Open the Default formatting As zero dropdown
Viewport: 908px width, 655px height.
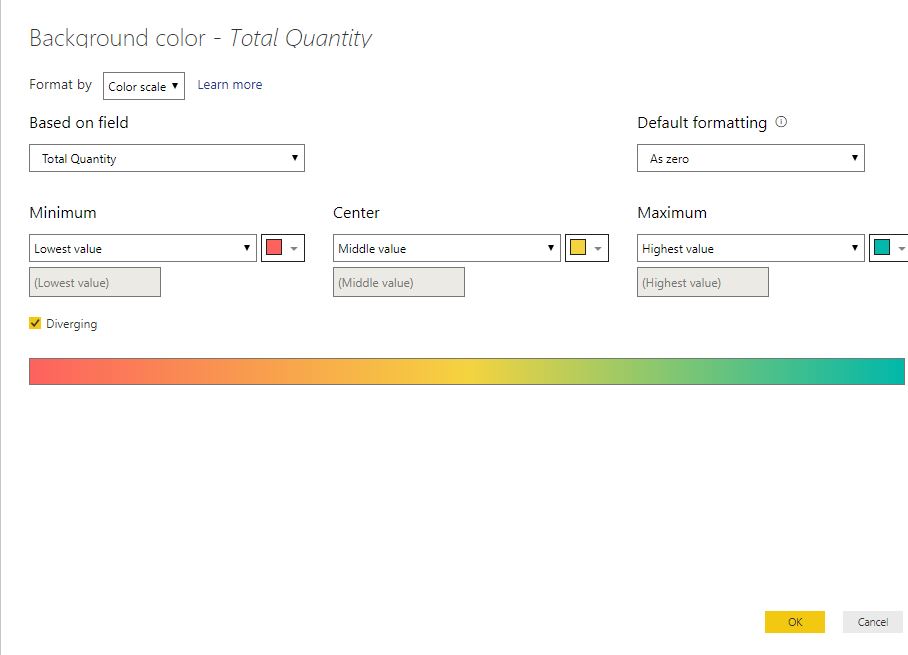coord(750,158)
